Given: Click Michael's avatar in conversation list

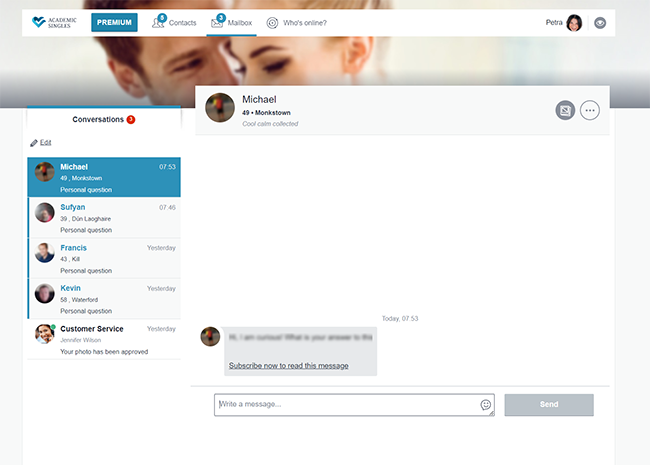Looking at the screenshot, I should (x=44, y=172).
